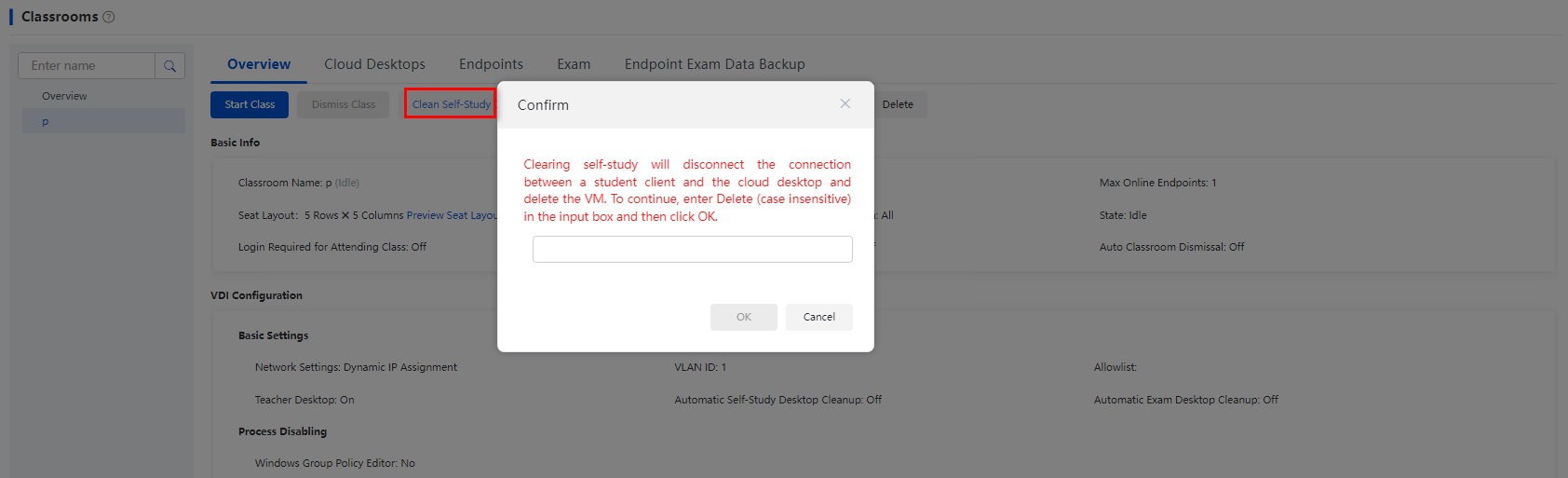1568x478 pixels.
Task: Switch to the Overview tab
Action: (259, 64)
